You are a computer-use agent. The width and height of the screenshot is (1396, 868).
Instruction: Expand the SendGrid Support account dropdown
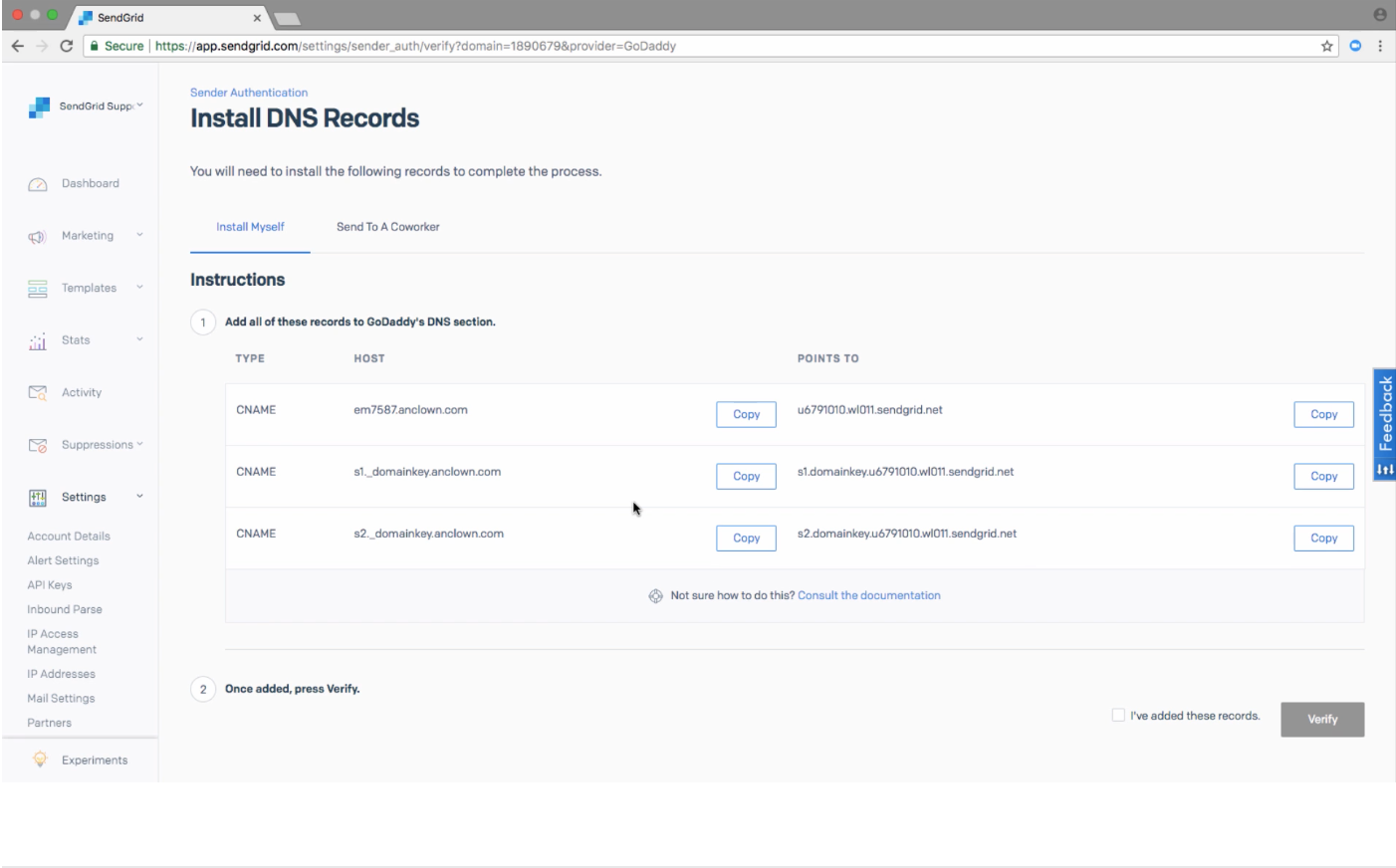click(139, 105)
